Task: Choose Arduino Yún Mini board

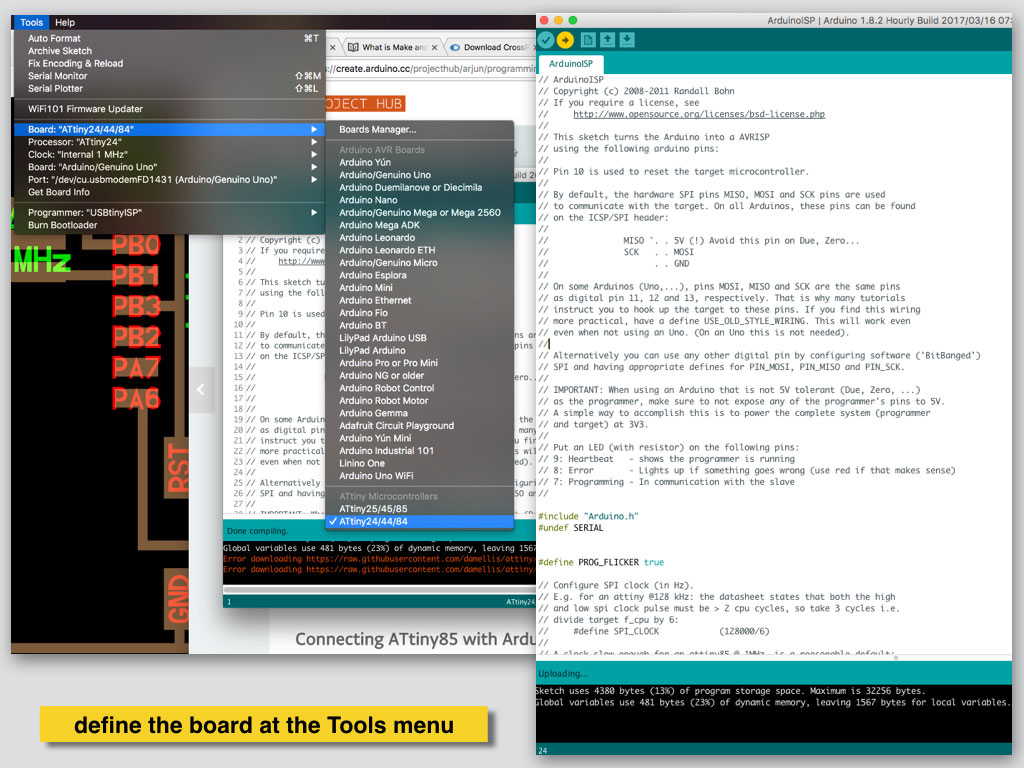Action: click(x=419, y=438)
